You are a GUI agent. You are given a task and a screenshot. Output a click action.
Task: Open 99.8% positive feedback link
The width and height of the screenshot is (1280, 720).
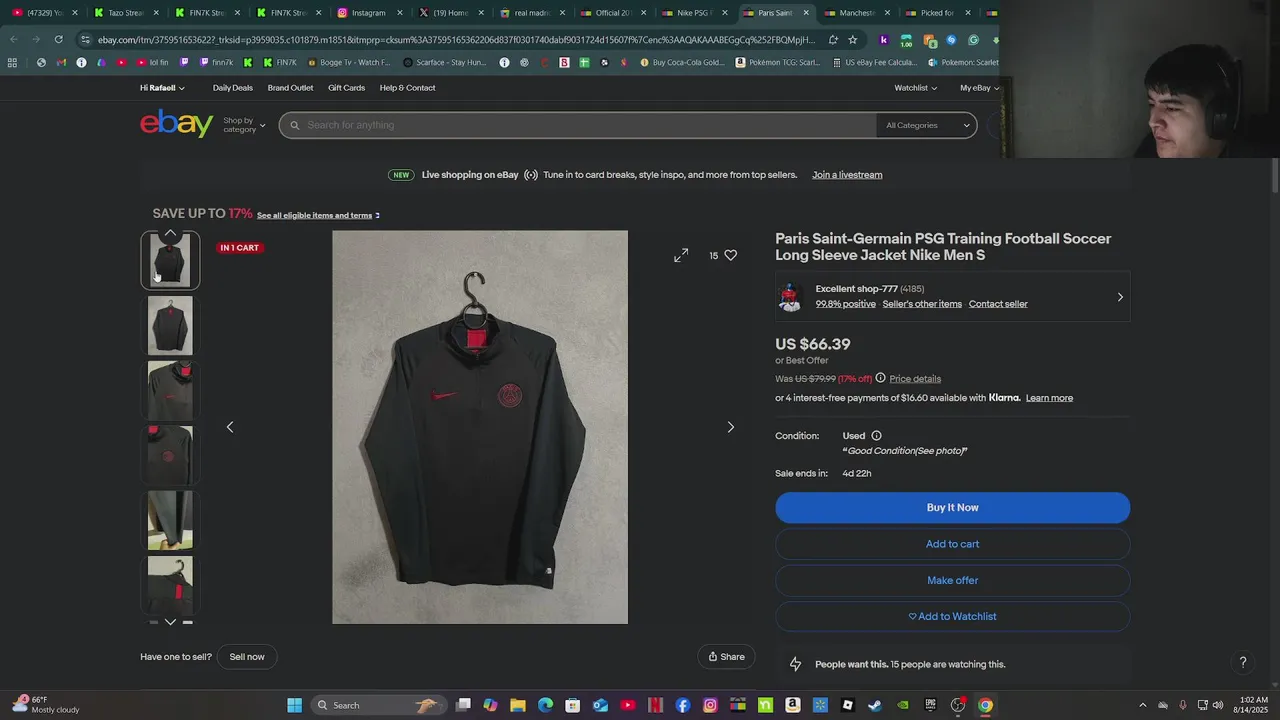click(845, 304)
